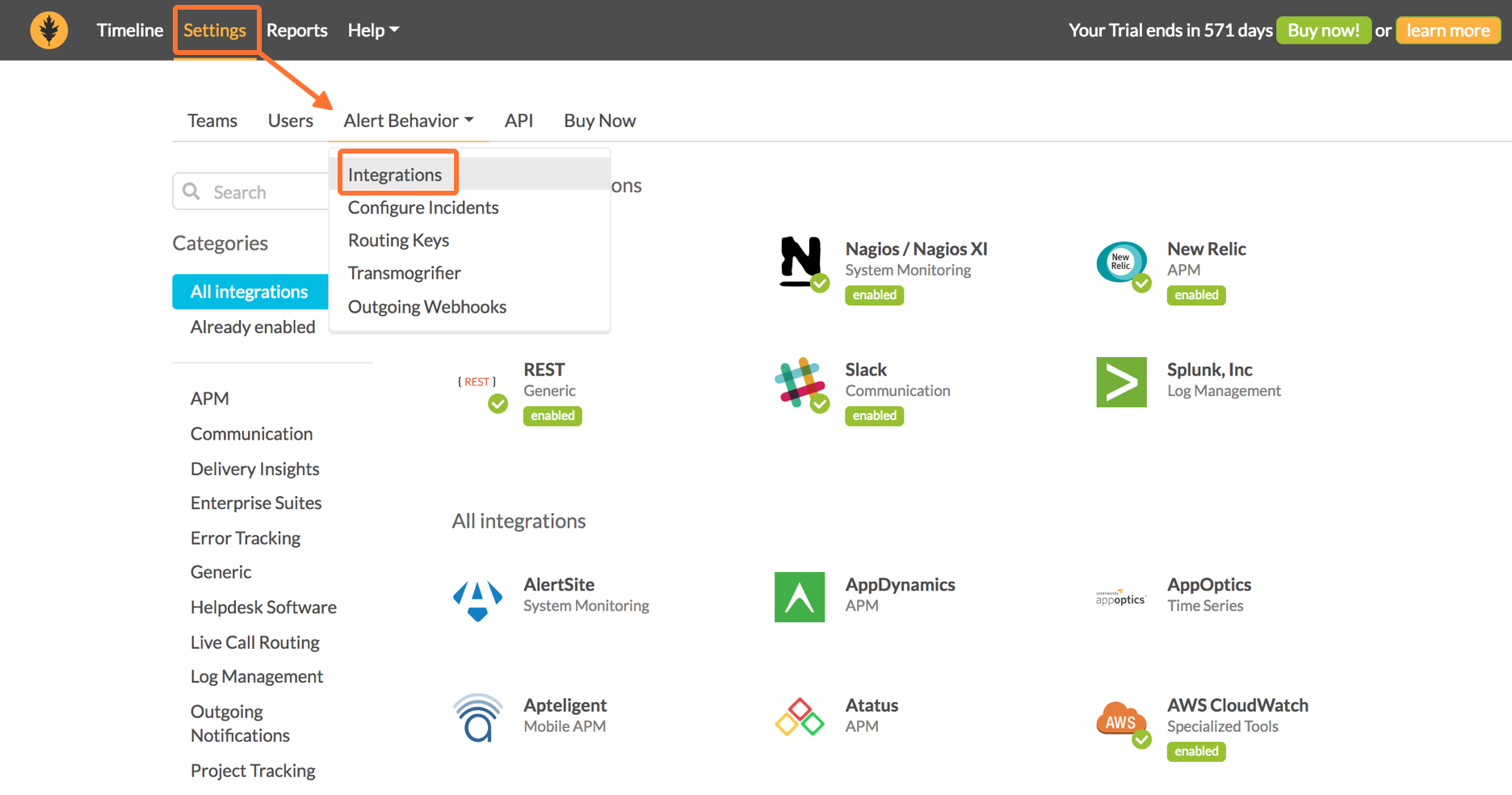This screenshot has width=1512, height=795.
Task: Click the enabled badge under Slack
Action: (875, 415)
